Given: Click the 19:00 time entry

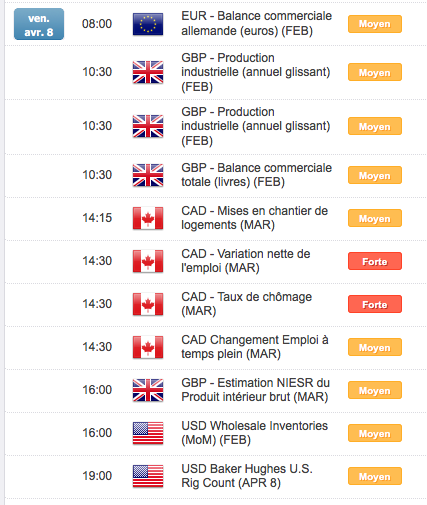Looking at the screenshot, I should point(97,476).
